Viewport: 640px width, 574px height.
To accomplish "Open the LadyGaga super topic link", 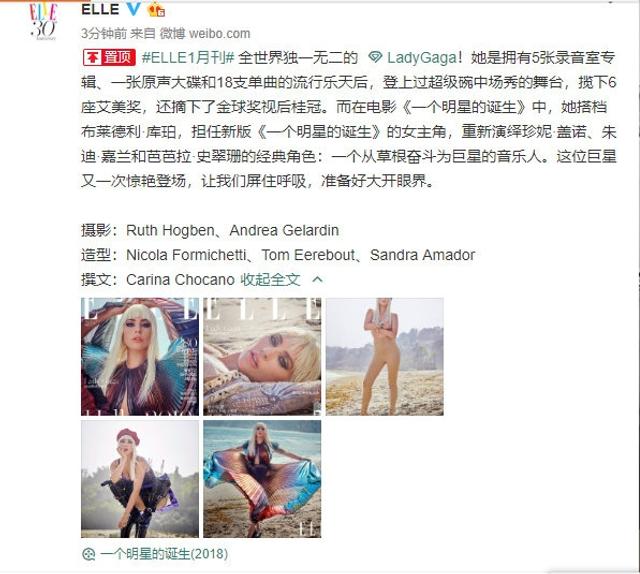I will click(x=422, y=58).
